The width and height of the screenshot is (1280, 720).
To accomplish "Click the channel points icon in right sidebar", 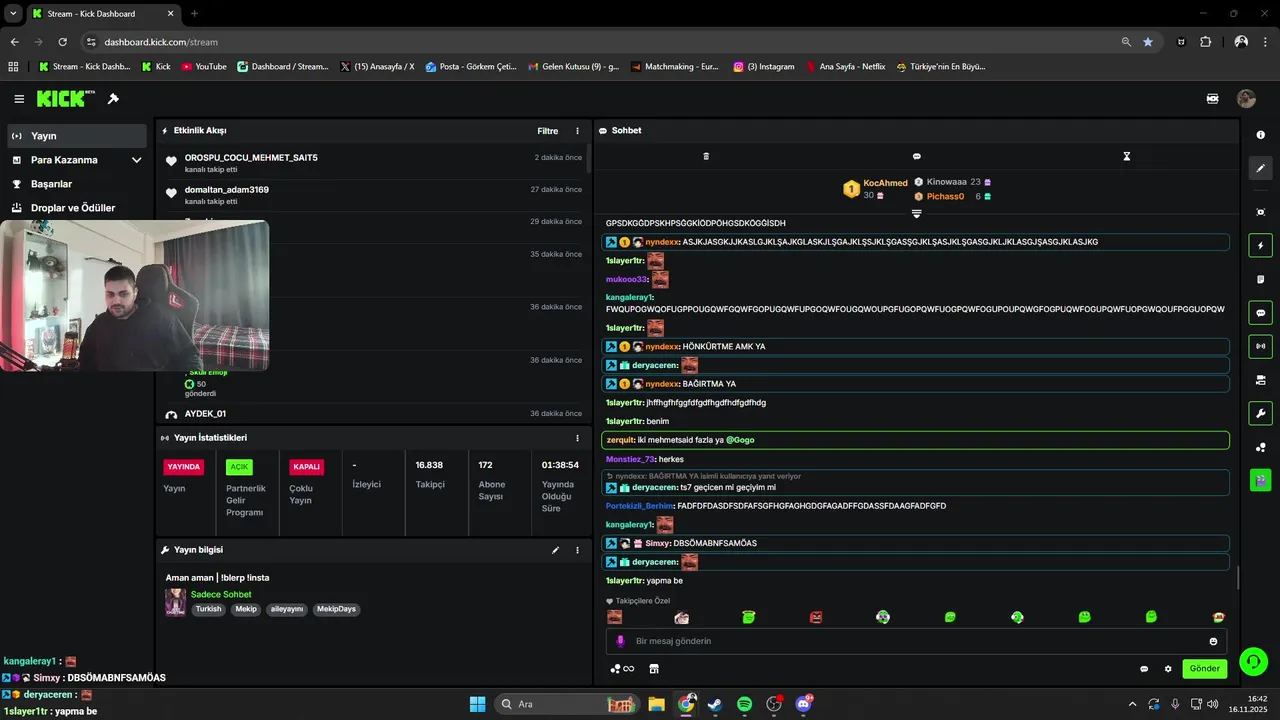I will coord(1260,447).
